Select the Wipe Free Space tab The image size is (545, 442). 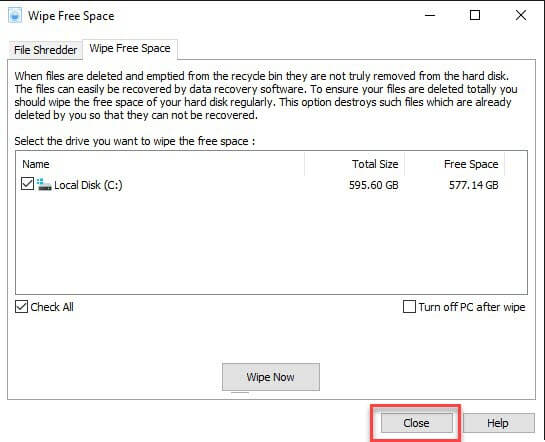click(130, 49)
